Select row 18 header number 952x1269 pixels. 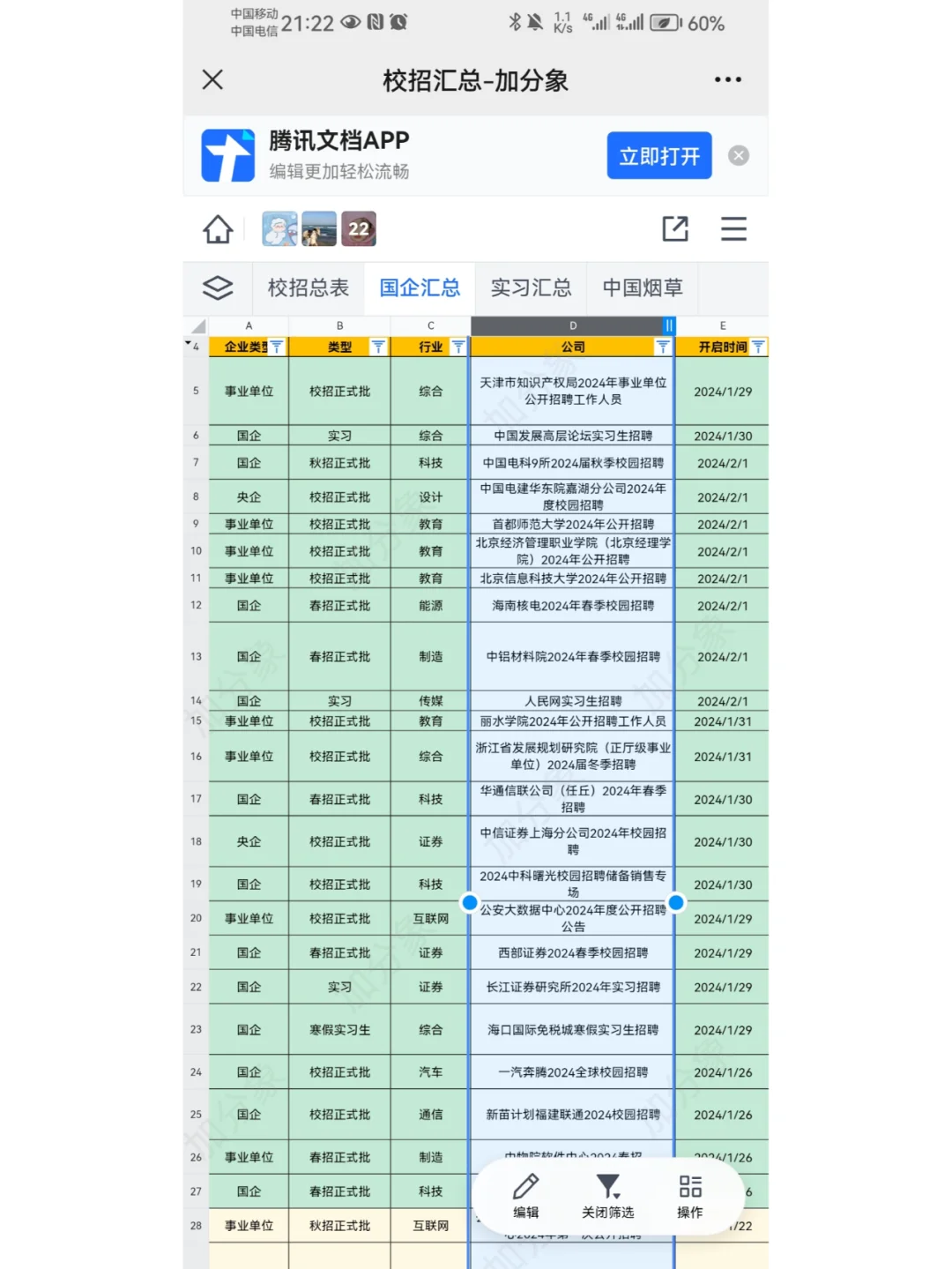(x=196, y=841)
